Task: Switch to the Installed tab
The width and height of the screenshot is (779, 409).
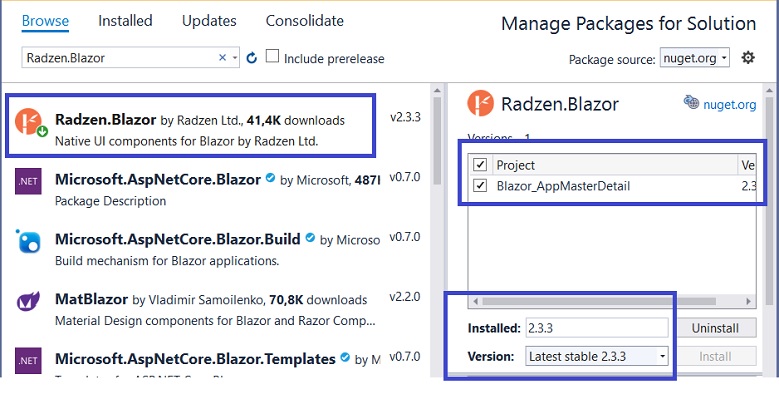Action: [x=125, y=21]
